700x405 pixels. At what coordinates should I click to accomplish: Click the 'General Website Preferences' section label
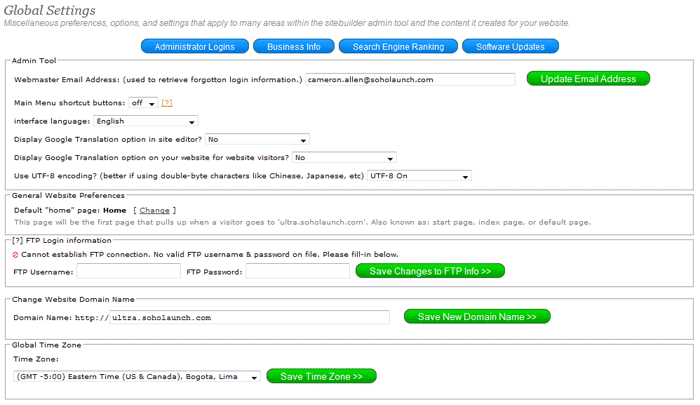[x=68, y=196]
